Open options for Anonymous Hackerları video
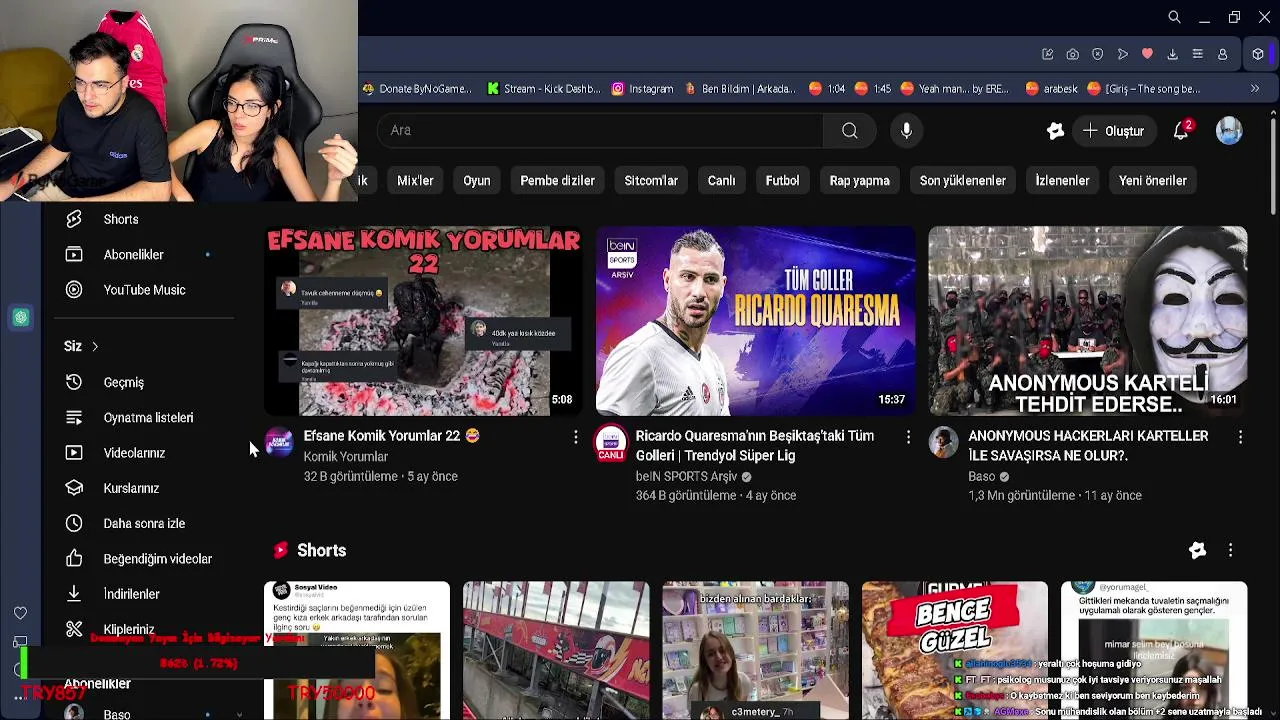Image resolution: width=1280 pixels, height=720 pixels. tap(1240, 437)
